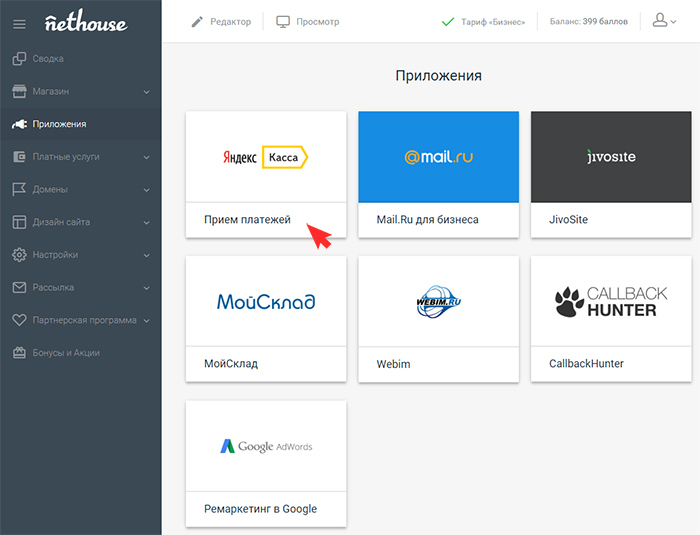The image size is (700, 535).
Task: Click the Приложения plug icon
Action: [x=19, y=124]
